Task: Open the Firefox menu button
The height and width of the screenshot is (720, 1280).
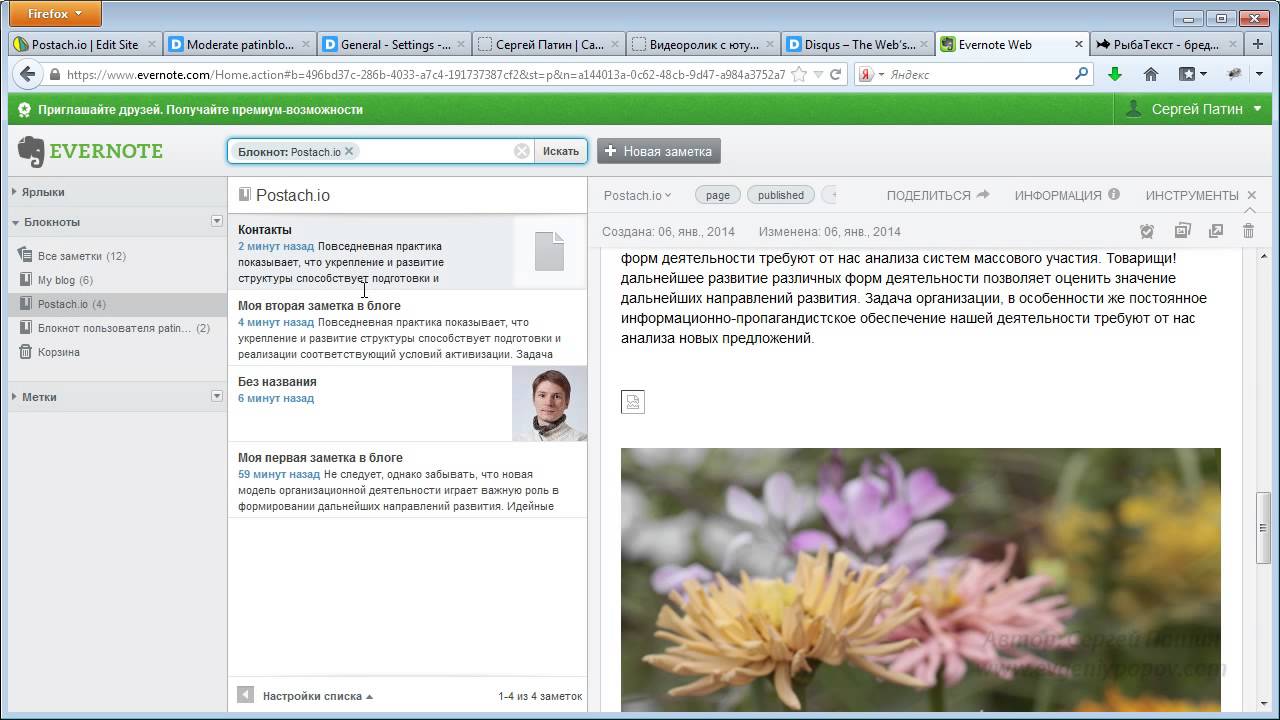Action: pyautogui.click(x=55, y=14)
